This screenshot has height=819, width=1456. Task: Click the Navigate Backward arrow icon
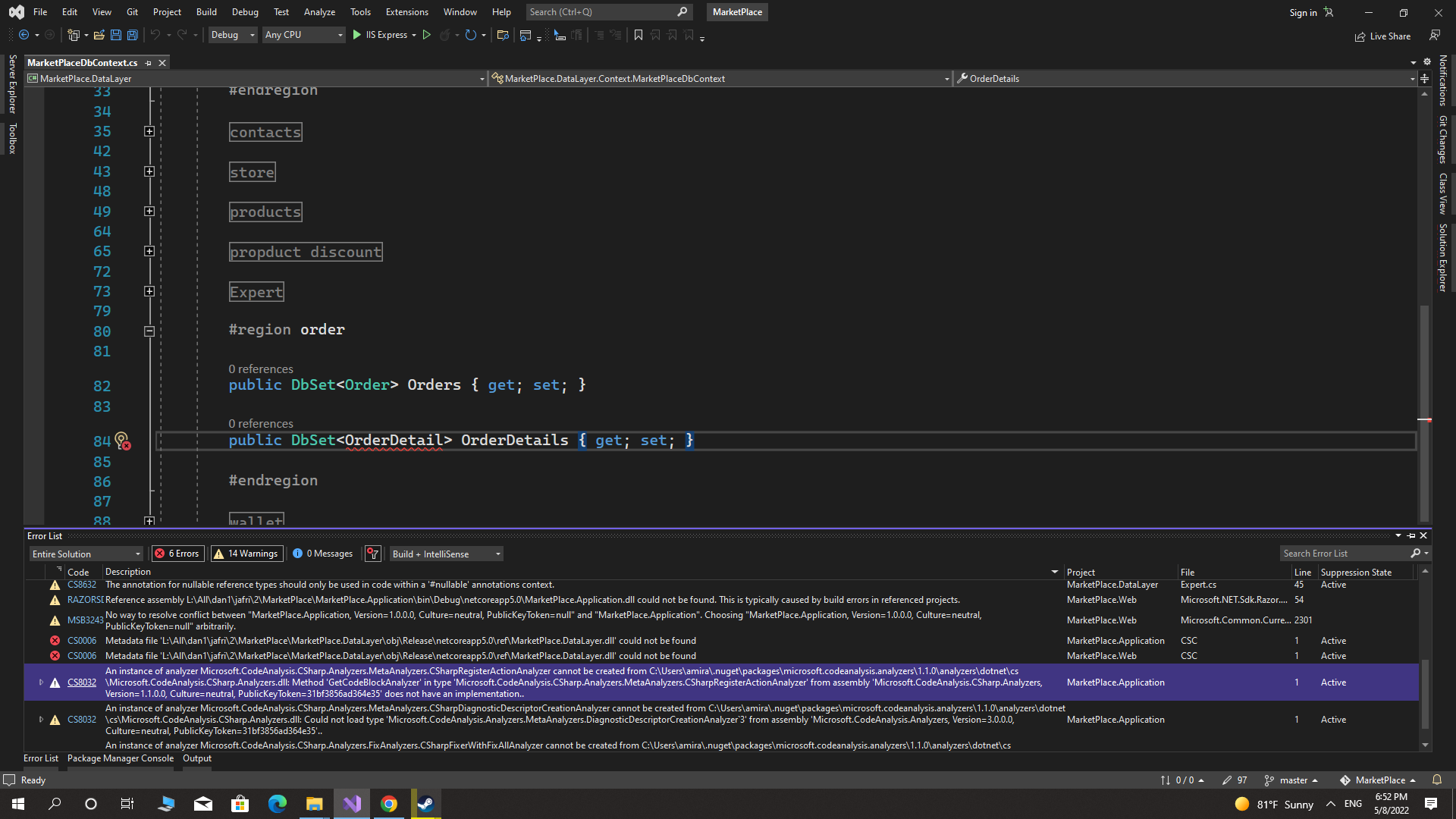(x=24, y=35)
